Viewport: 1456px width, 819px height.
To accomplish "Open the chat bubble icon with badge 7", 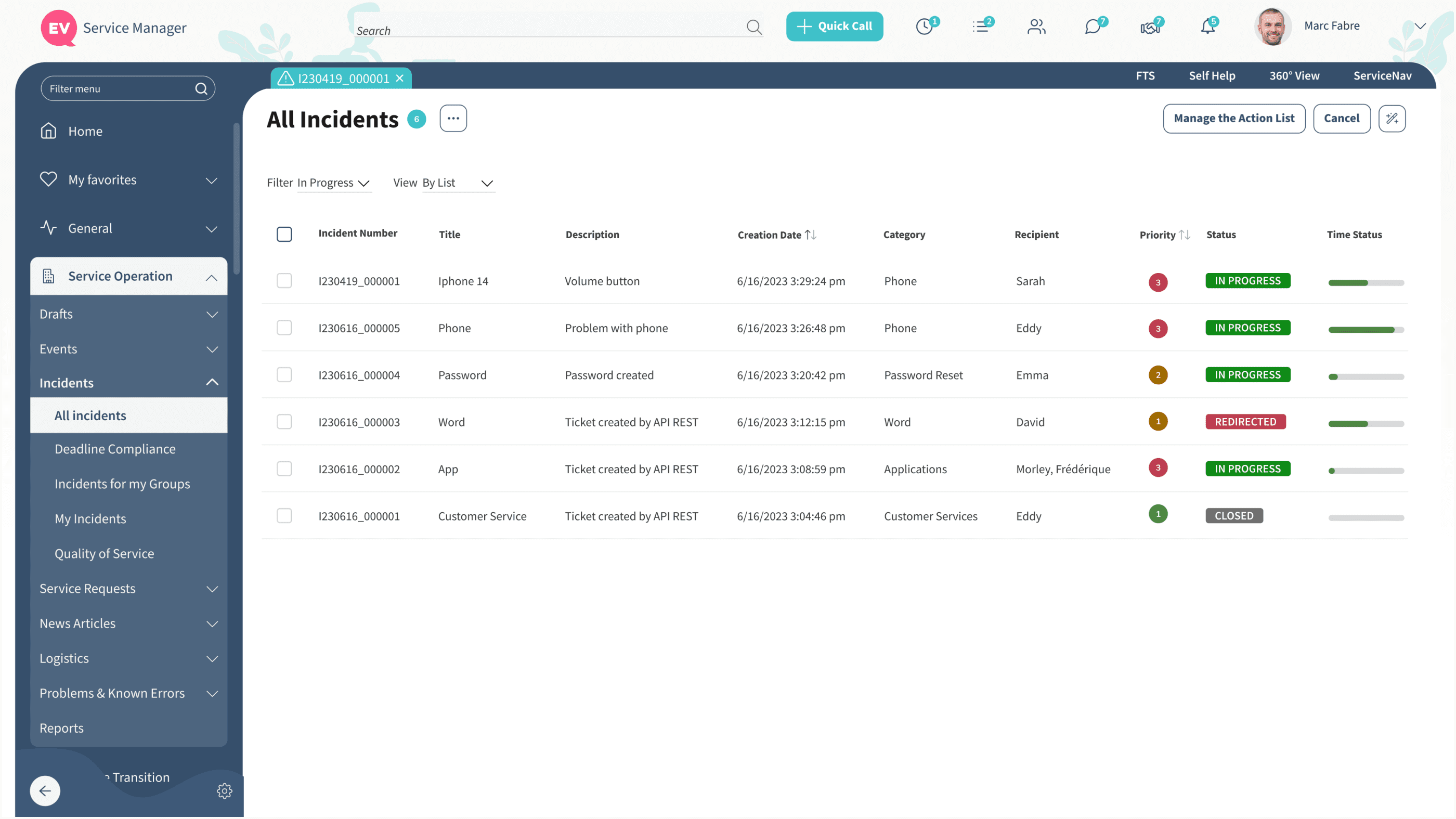I will [1094, 26].
